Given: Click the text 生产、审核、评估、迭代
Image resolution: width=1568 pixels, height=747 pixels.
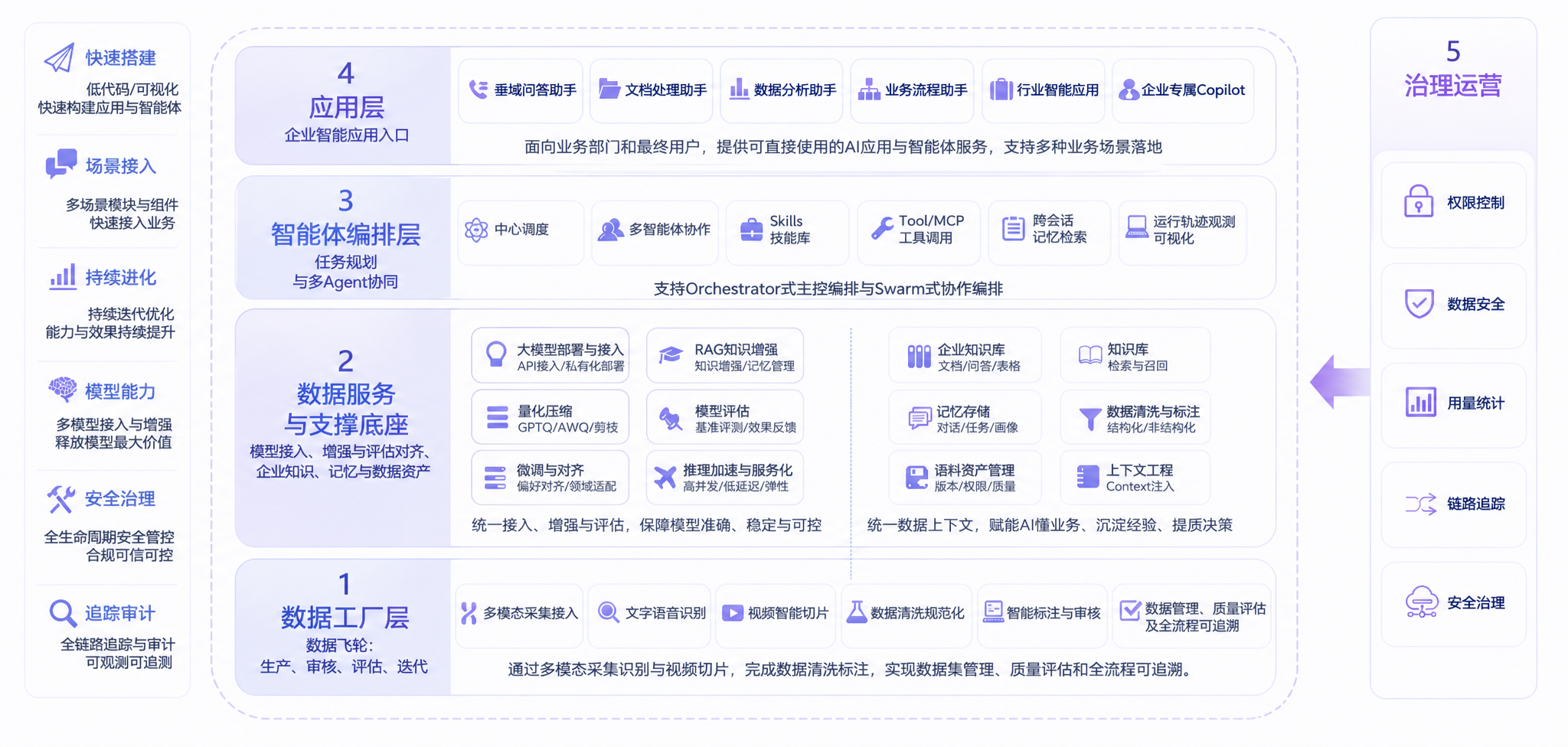Looking at the screenshot, I should coord(344,667).
